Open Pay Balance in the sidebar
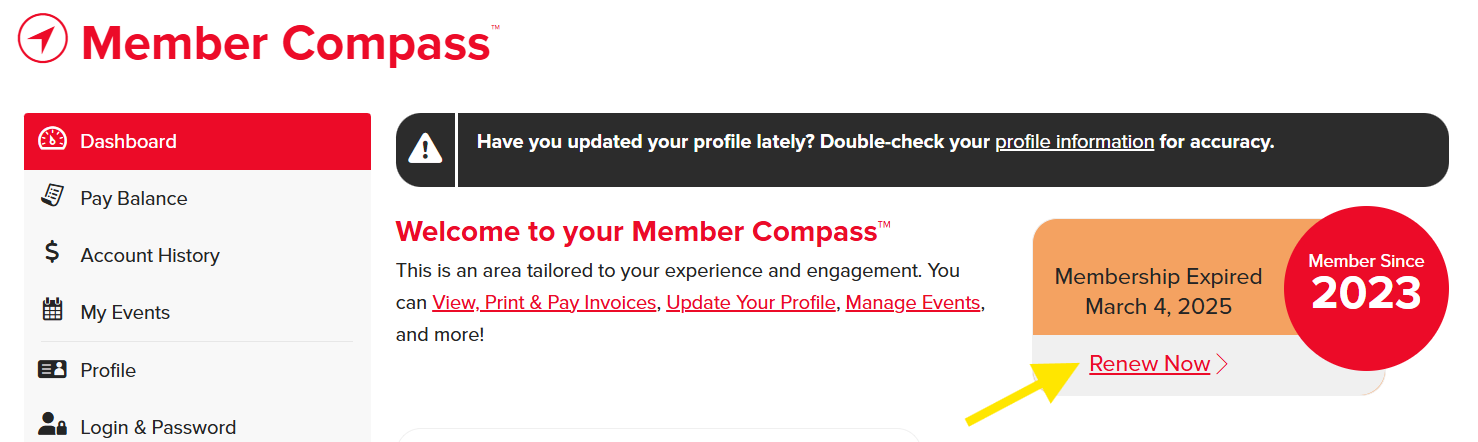Viewport: 1478px width, 442px height. tap(197, 198)
